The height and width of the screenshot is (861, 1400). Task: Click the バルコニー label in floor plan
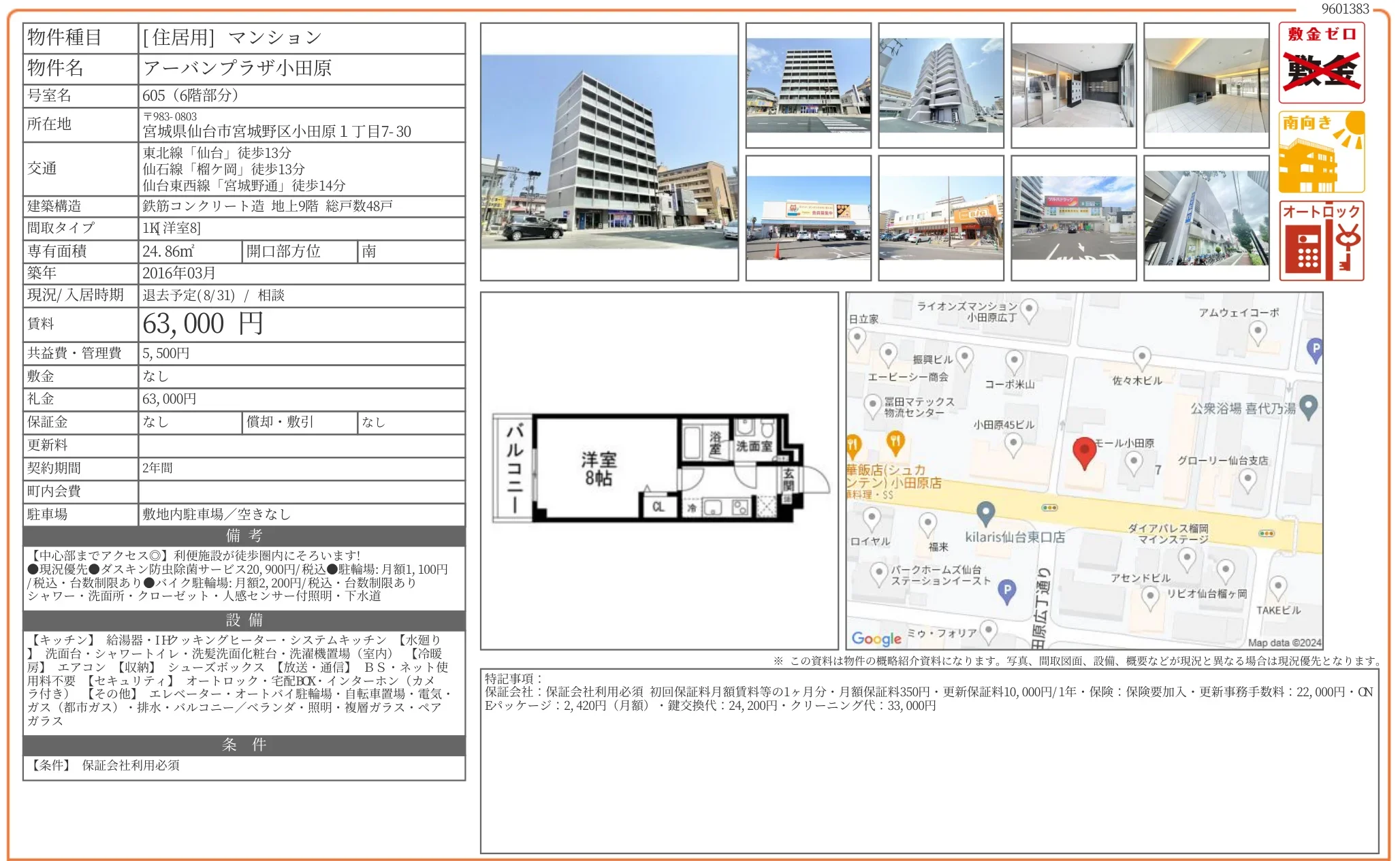tap(514, 468)
